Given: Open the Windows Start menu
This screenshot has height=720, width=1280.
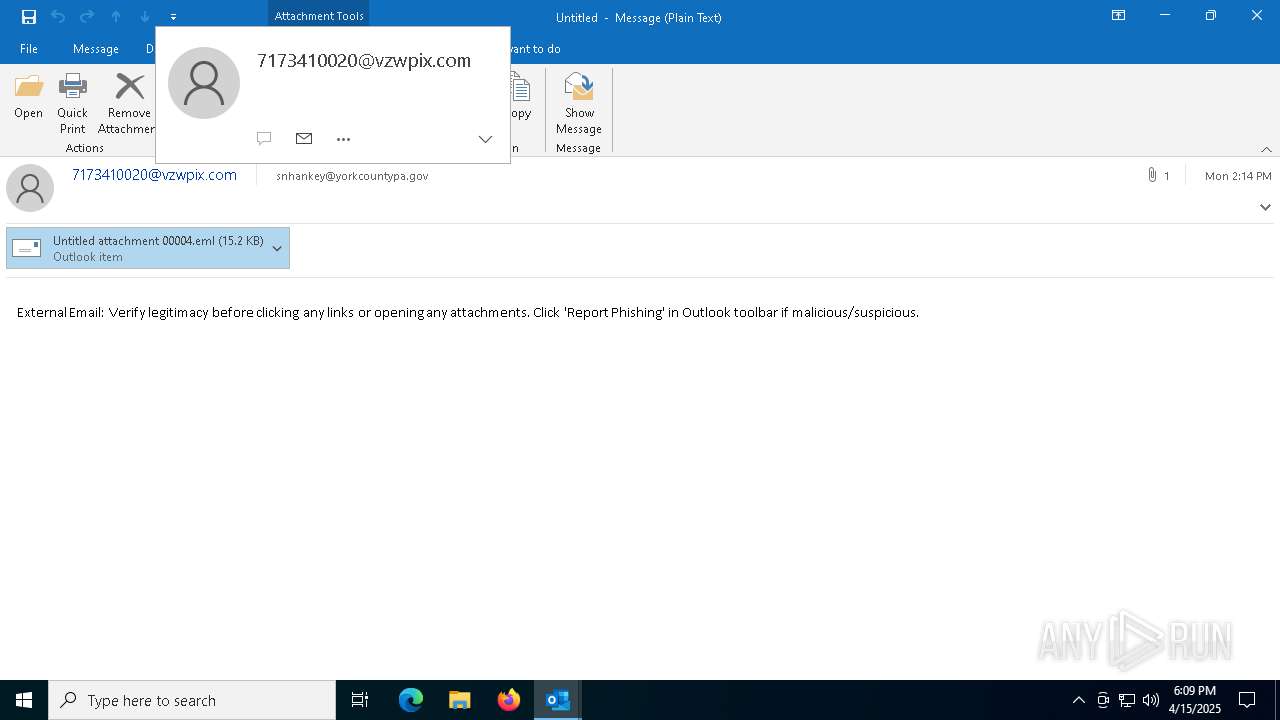Looking at the screenshot, I should 24,700.
